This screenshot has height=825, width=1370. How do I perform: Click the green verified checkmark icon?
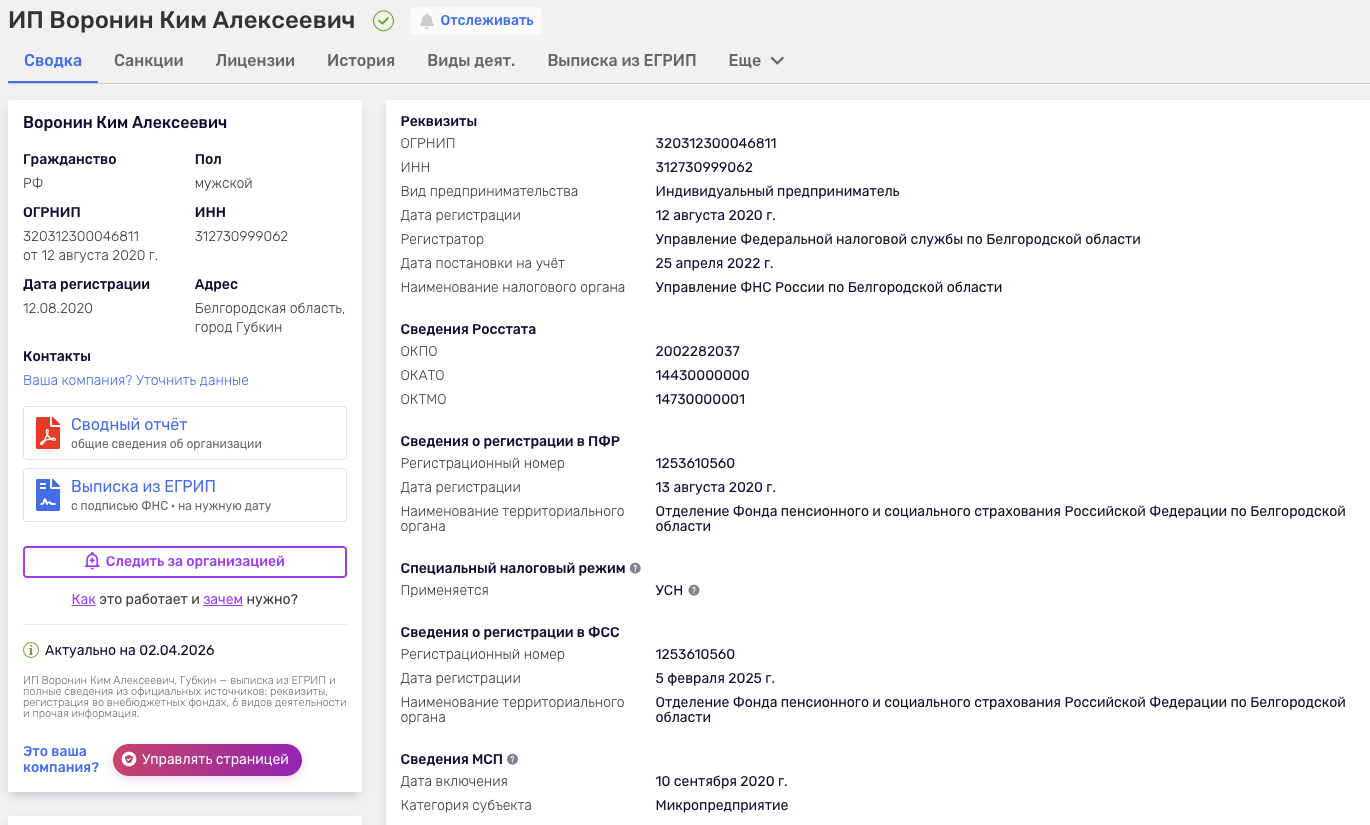383,20
